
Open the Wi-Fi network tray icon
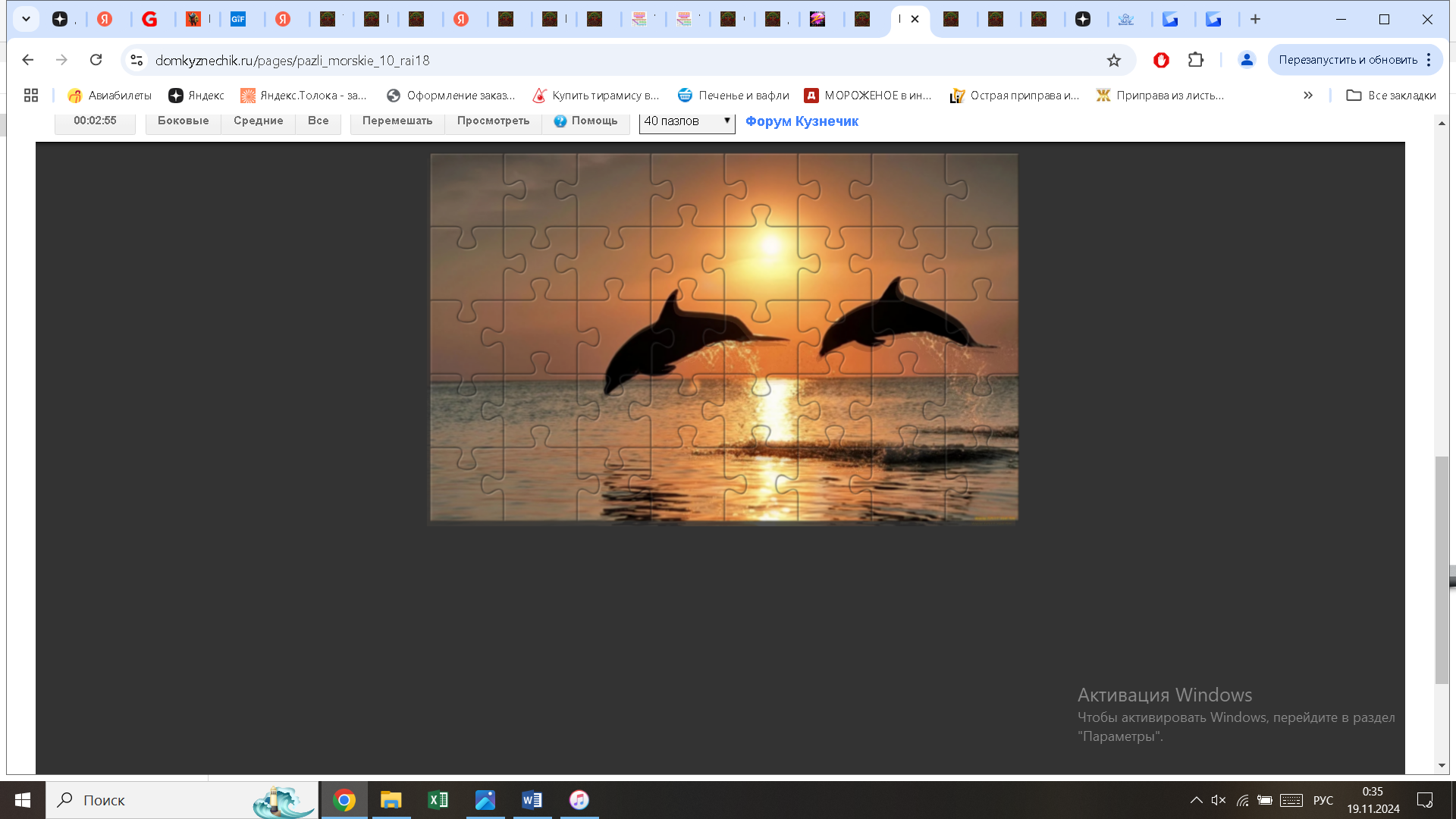pyautogui.click(x=1242, y=800)
